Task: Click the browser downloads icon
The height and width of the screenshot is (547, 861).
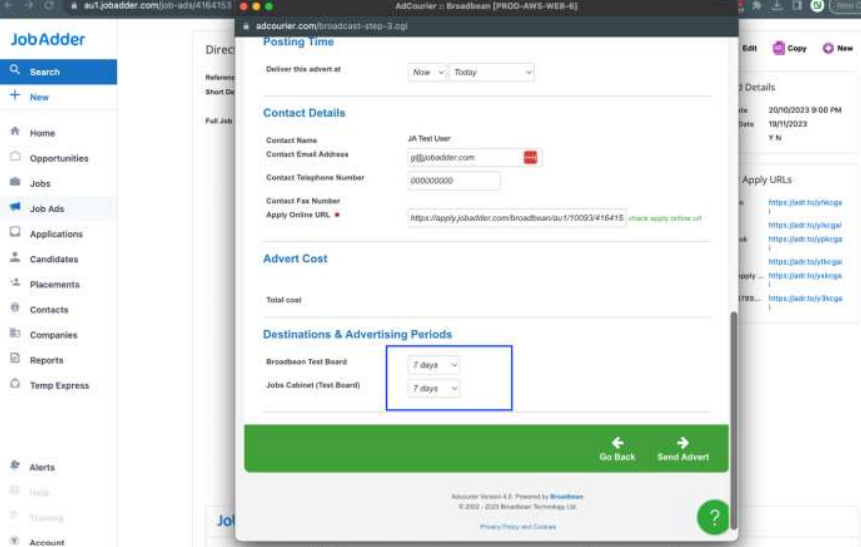Action: tap(777, 6)
